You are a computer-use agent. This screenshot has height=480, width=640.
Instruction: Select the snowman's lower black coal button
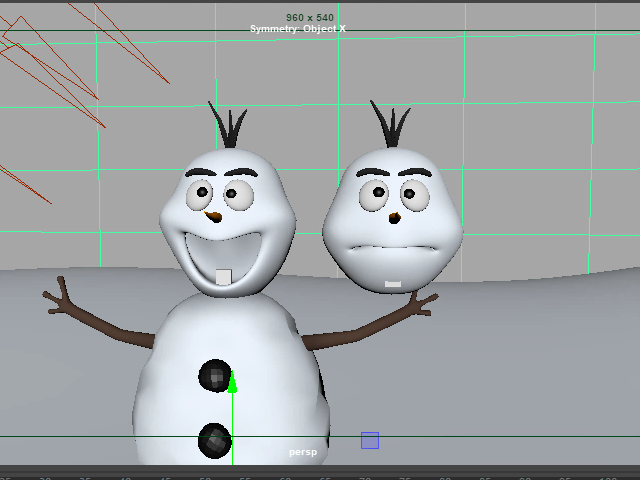[214, 440]
